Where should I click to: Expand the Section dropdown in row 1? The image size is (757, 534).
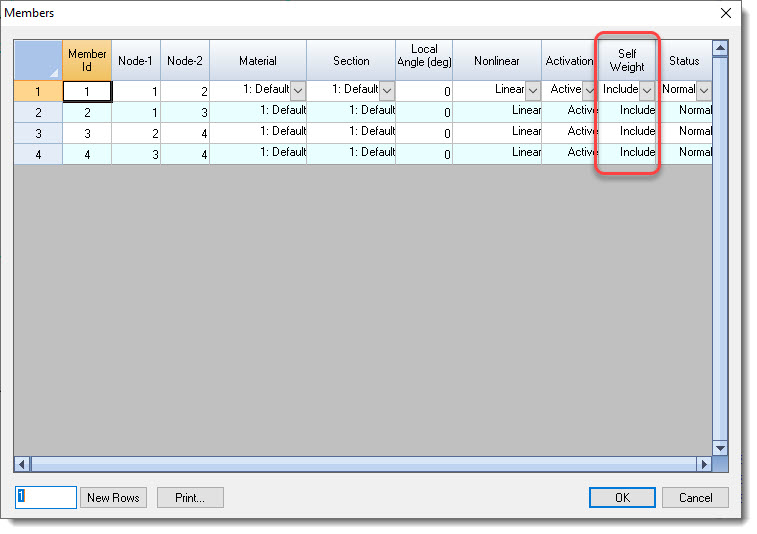tap(387, 90)
